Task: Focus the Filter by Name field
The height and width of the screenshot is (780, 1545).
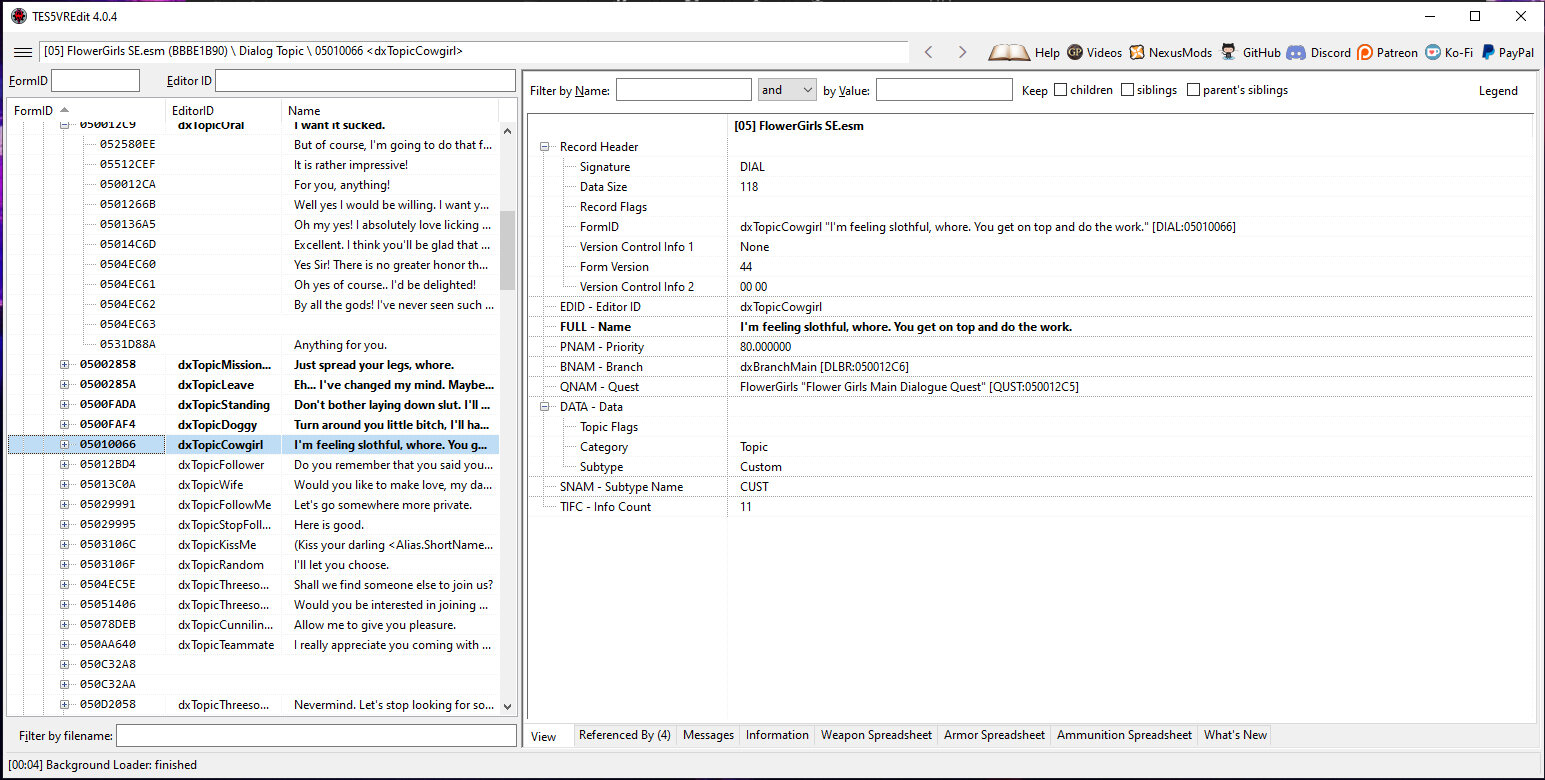Action: click(684, 90)
